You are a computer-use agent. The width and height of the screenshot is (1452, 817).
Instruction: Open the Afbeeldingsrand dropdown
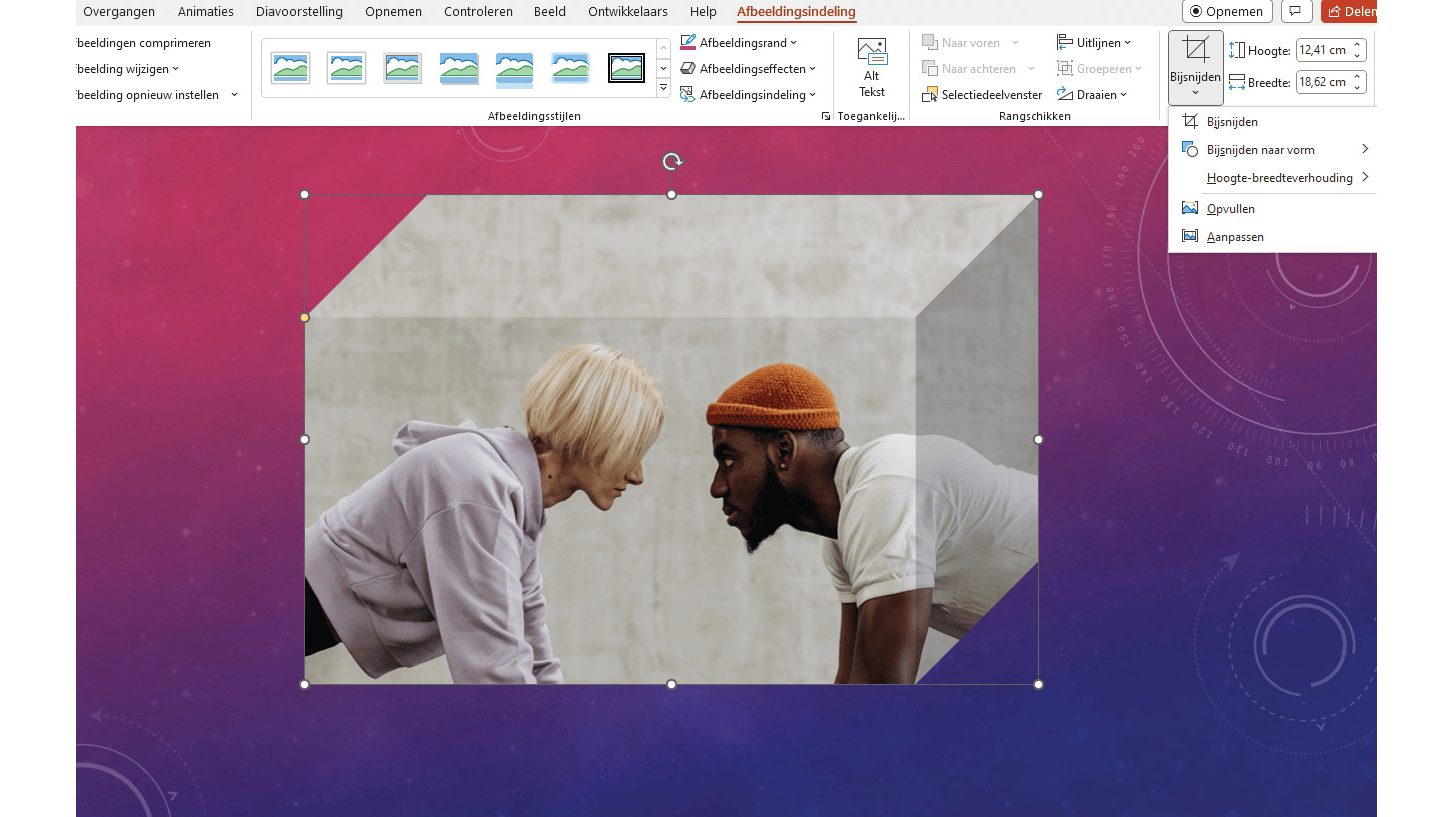[x=738, y=43]
